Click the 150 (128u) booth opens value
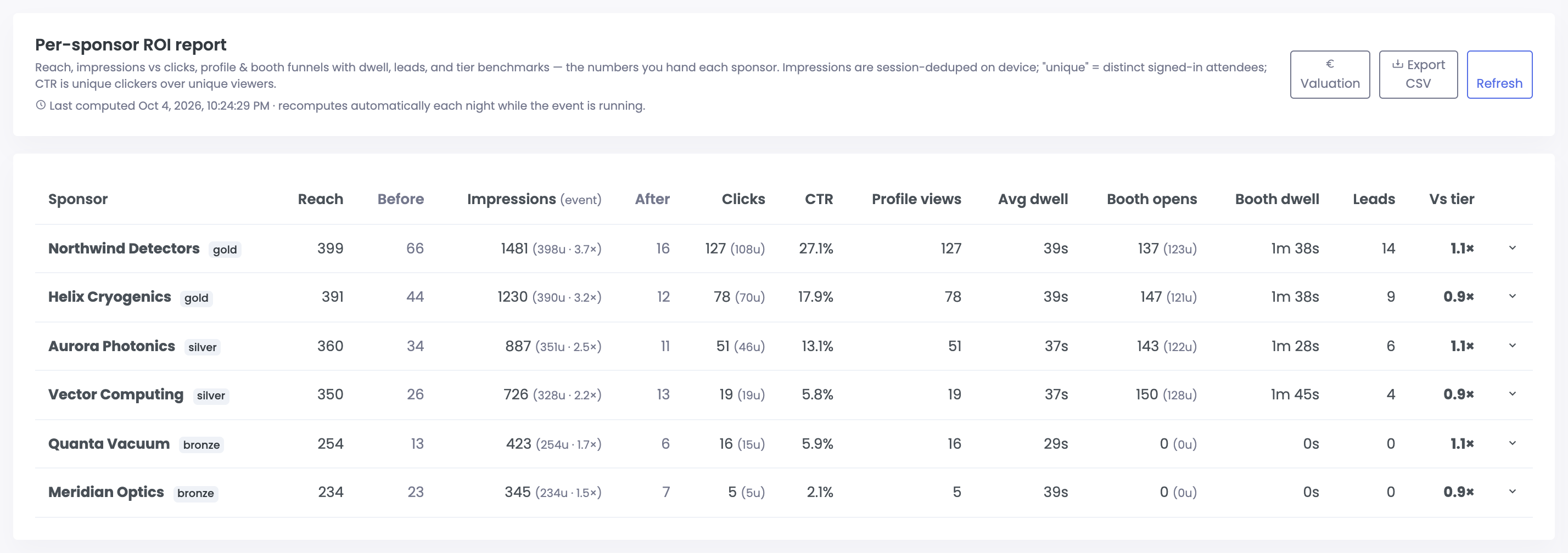The height and width of the screenshot is (553, 1568). [1166, 394]
